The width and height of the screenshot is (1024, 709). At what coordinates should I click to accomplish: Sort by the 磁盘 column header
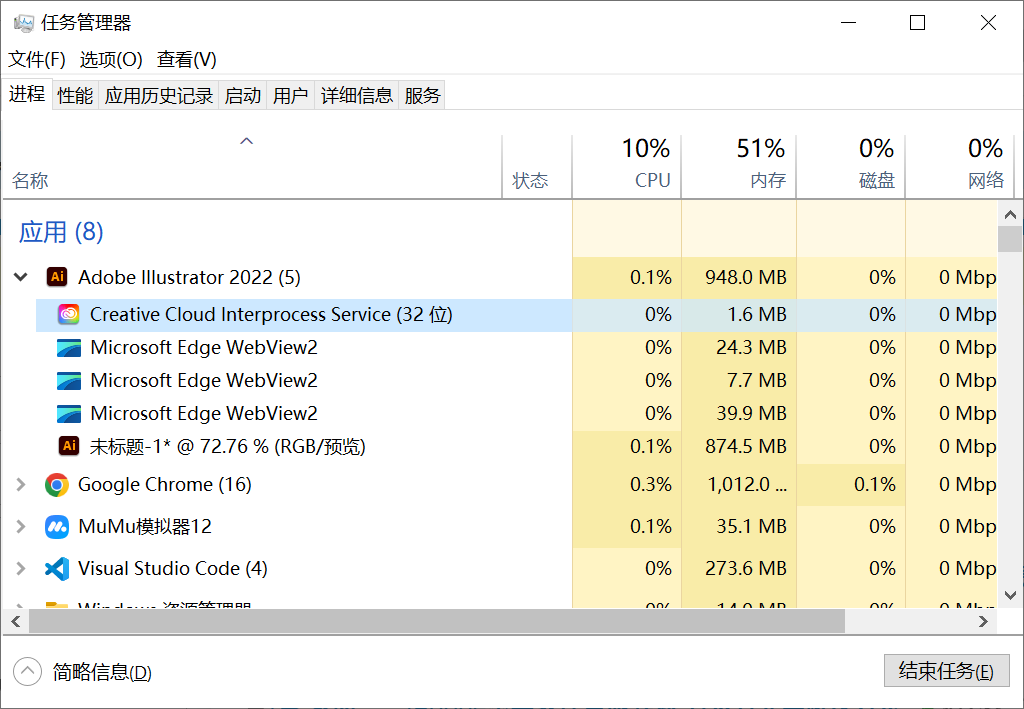[x=850, y=166]
